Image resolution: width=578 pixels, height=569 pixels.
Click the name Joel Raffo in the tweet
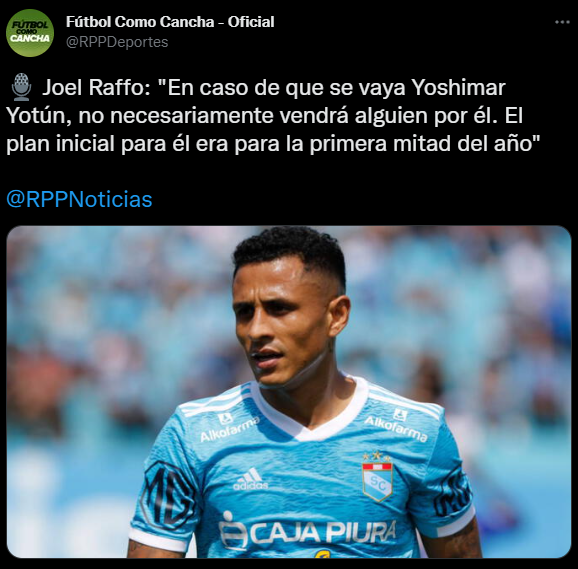point(96,88)
